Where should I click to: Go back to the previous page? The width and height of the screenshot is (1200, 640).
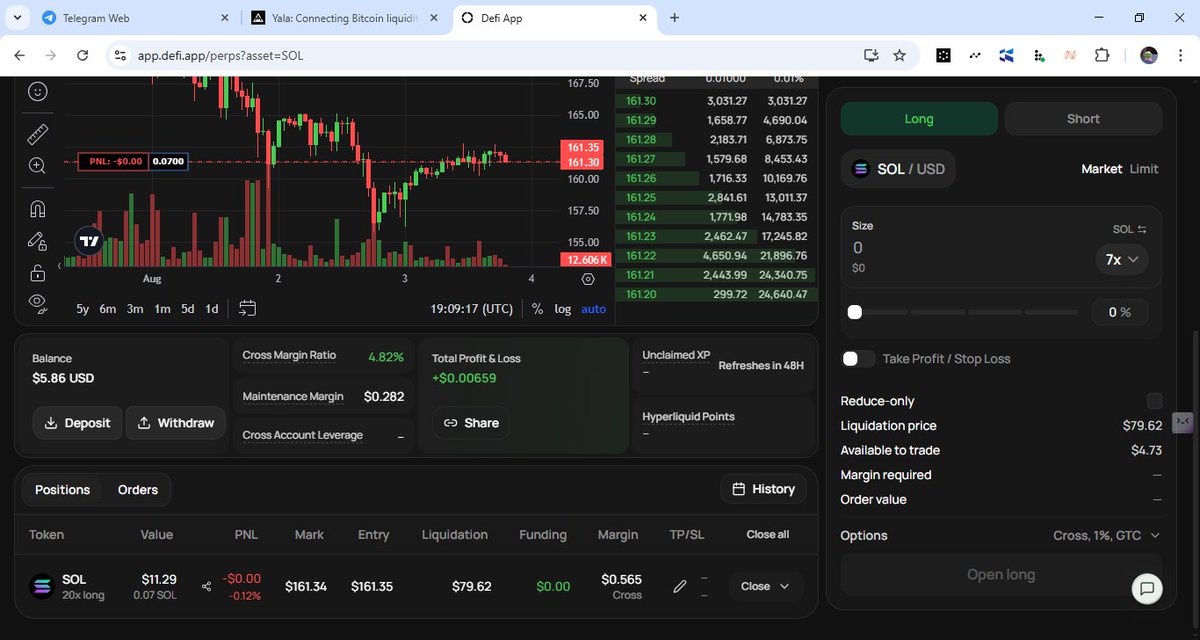[x=19, y=55]
